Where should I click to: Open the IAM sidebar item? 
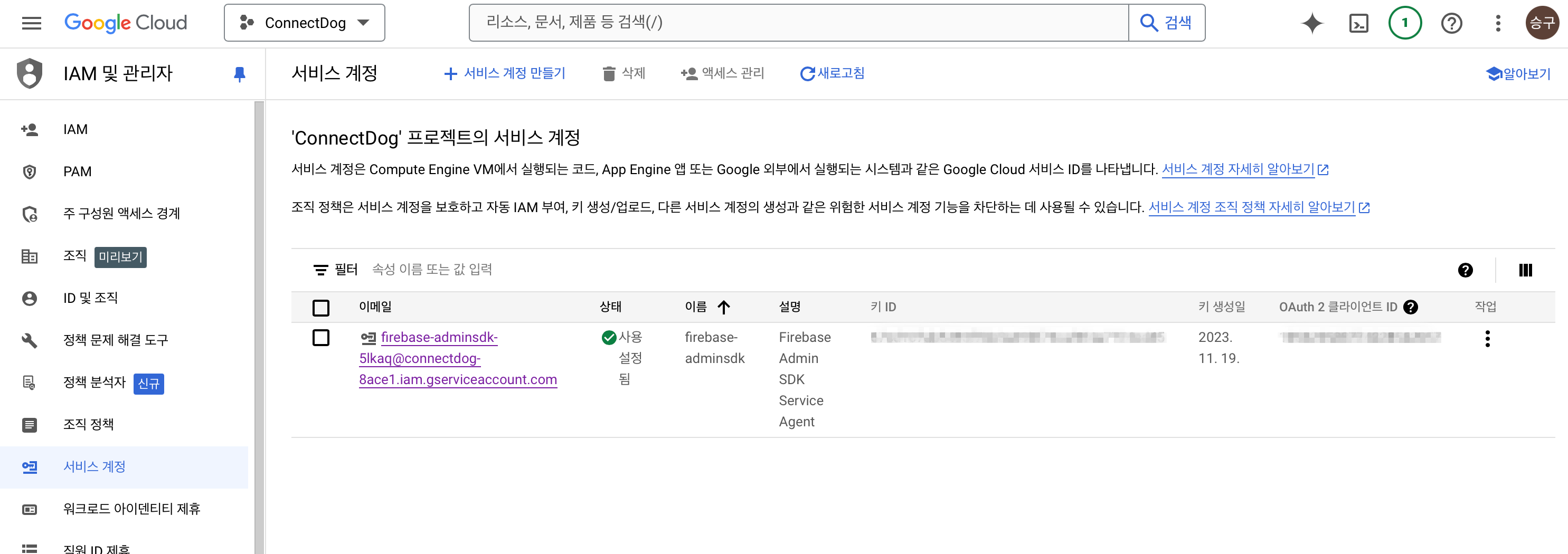click(x=124, y=129)
